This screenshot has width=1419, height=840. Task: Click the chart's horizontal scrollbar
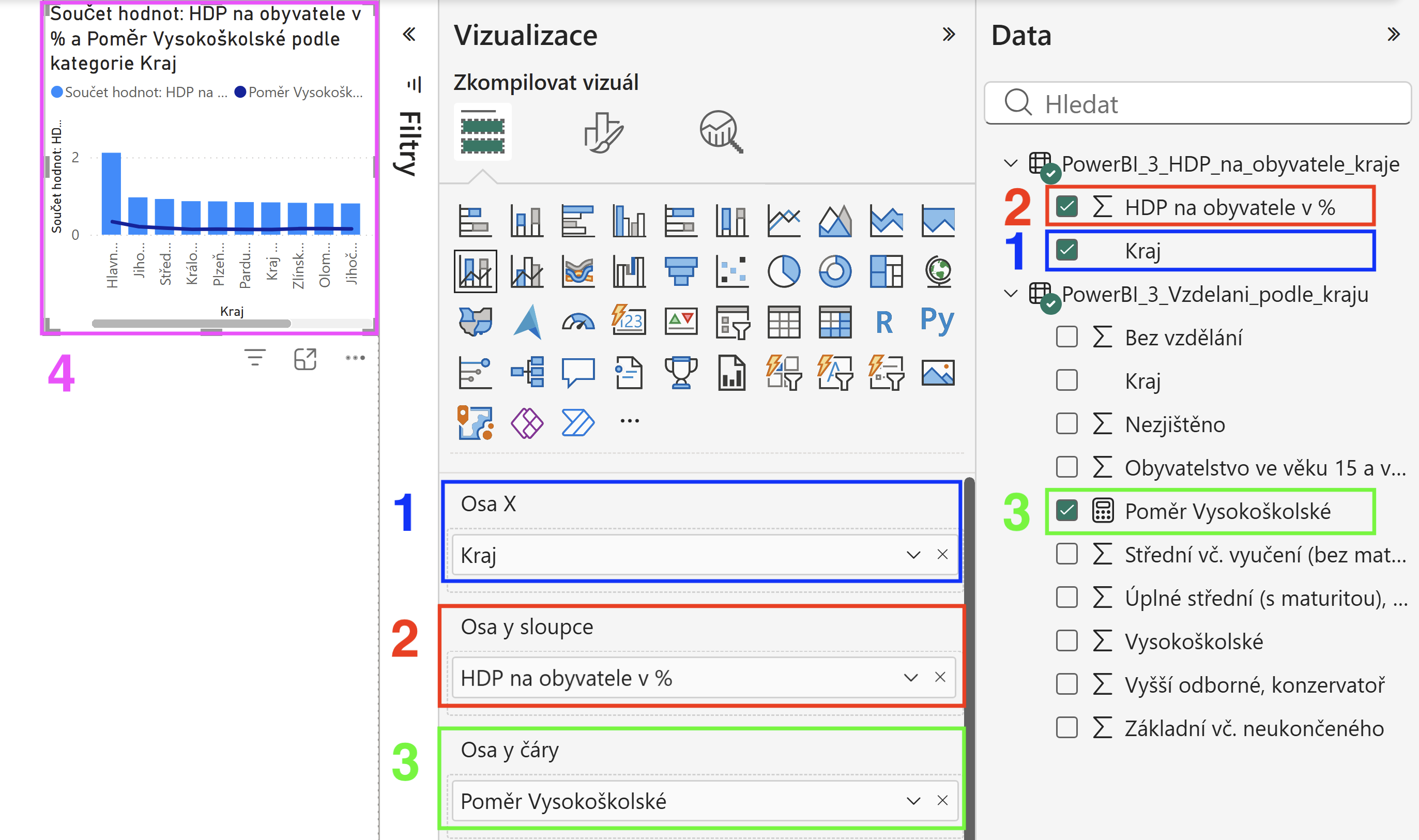(x=191, y=323)
